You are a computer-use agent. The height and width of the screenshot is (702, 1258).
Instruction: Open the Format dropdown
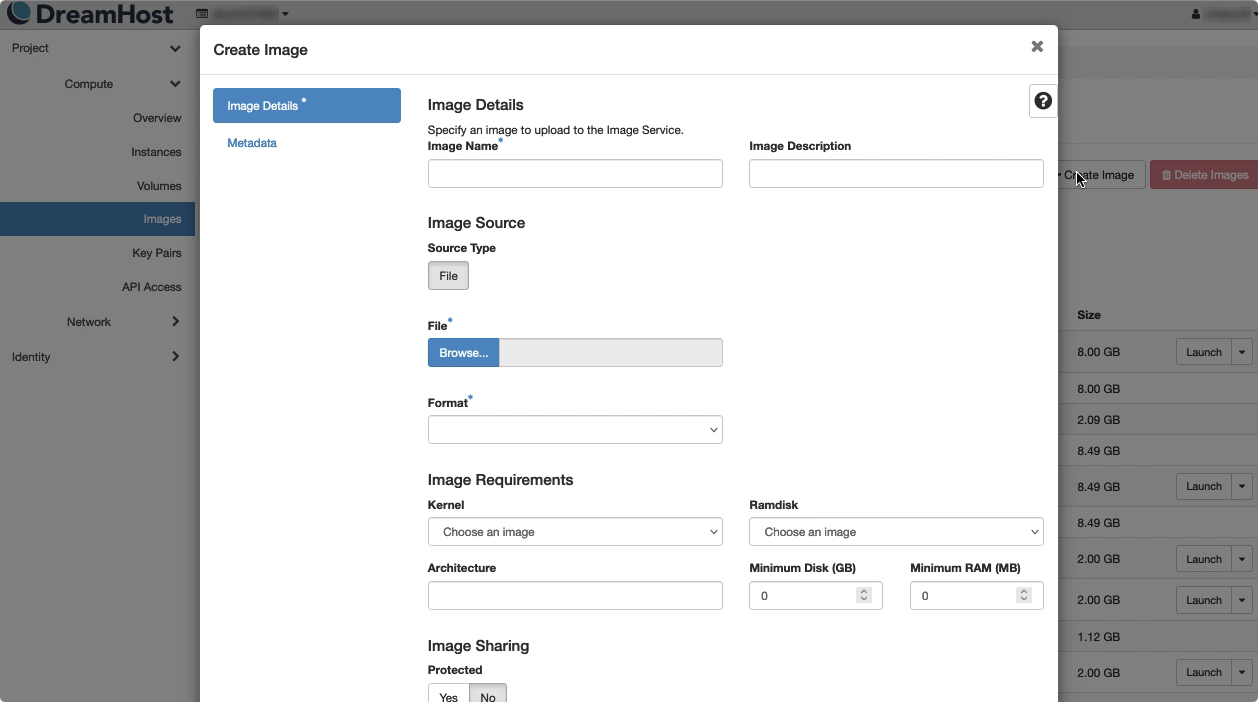tap(575, 430)
